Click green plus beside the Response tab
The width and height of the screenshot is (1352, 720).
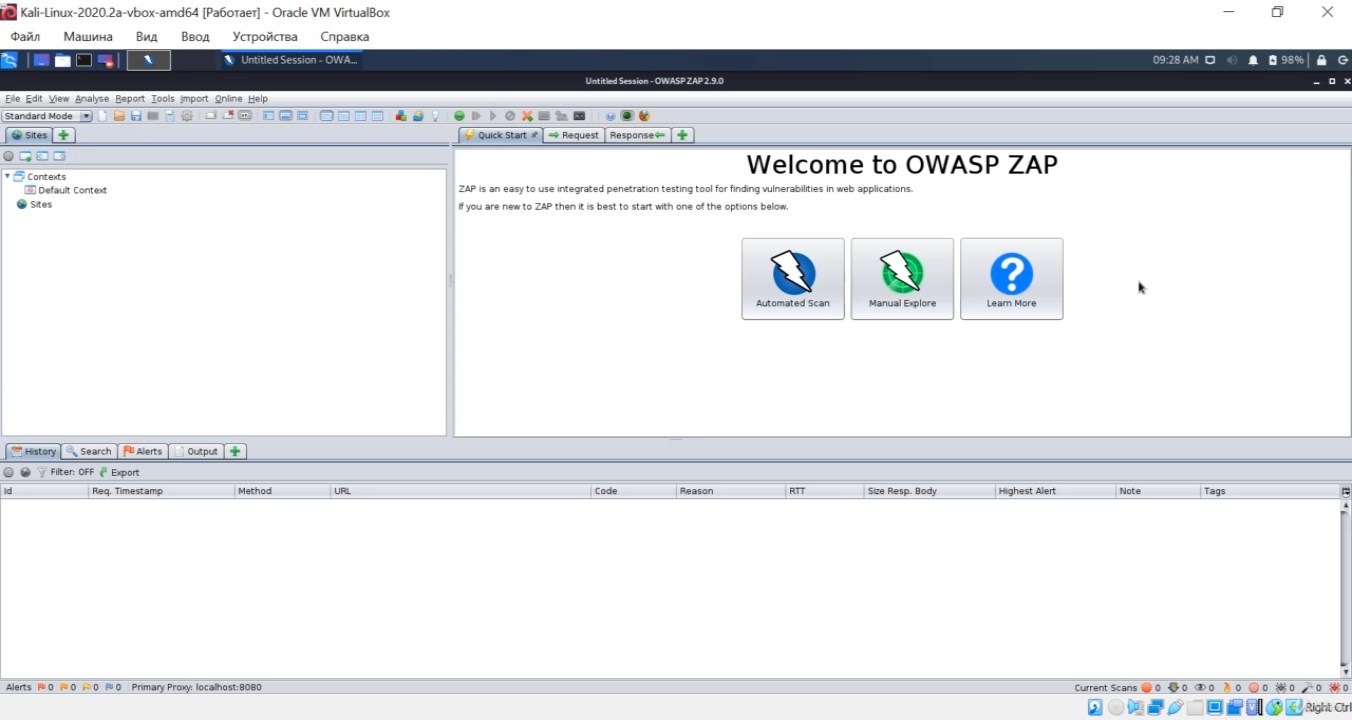pyautogui.click(x=683, y=135)
